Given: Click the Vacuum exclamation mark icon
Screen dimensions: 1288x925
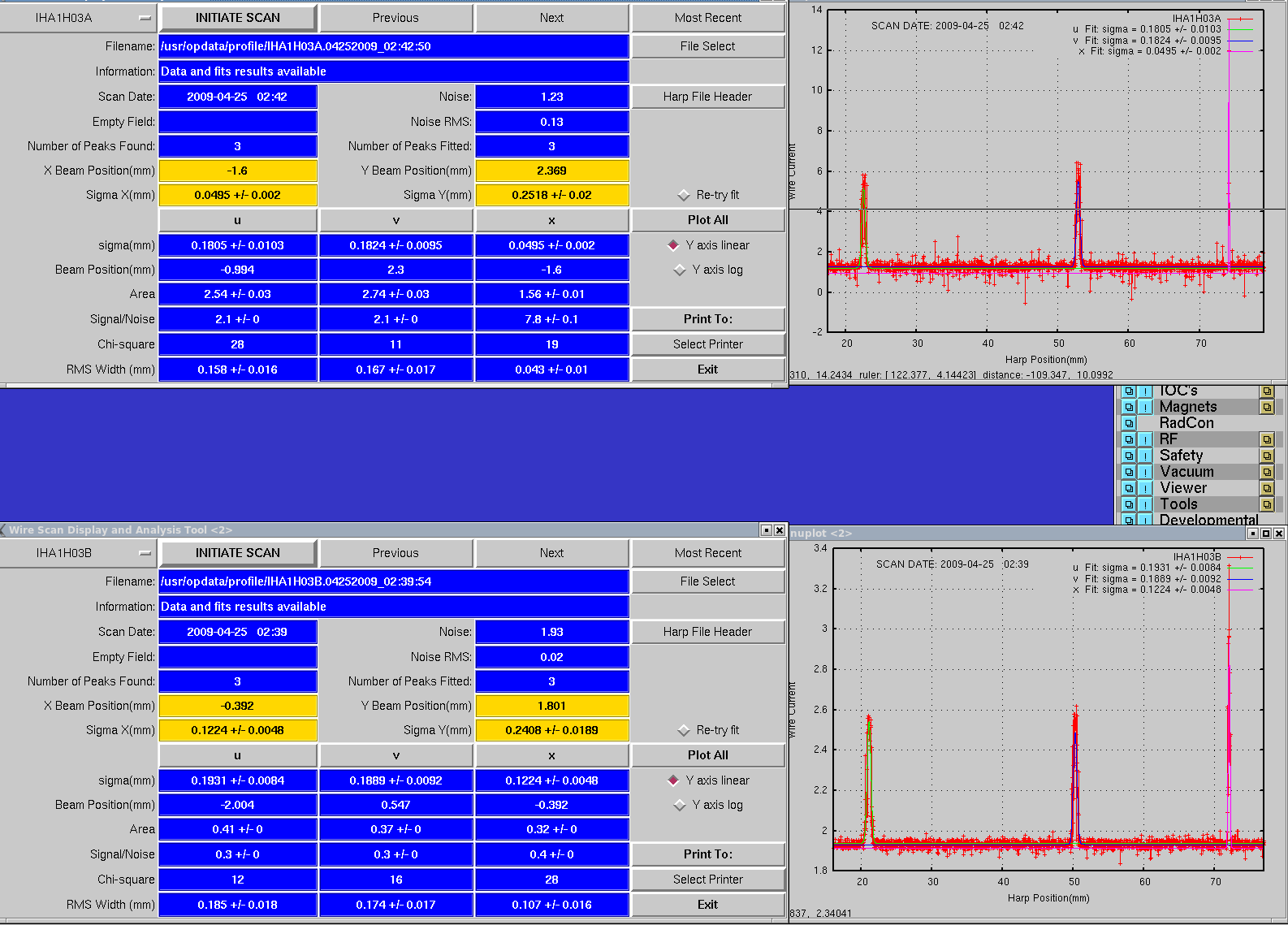Looking at the screenshot, I should click(x=1145, y=472).
